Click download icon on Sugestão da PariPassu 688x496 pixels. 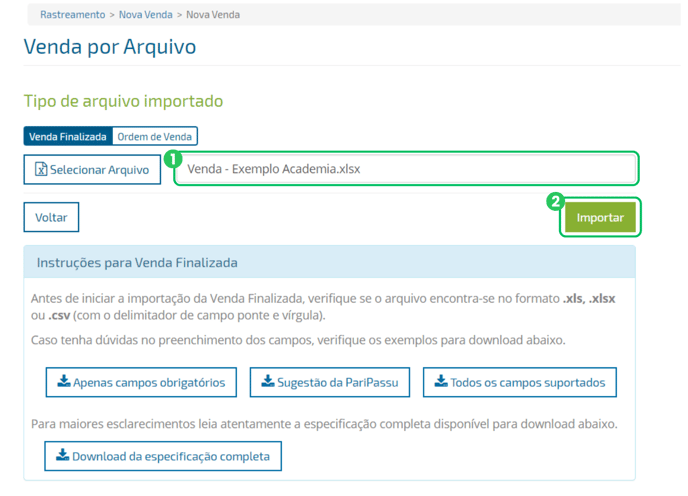point(267,381)
